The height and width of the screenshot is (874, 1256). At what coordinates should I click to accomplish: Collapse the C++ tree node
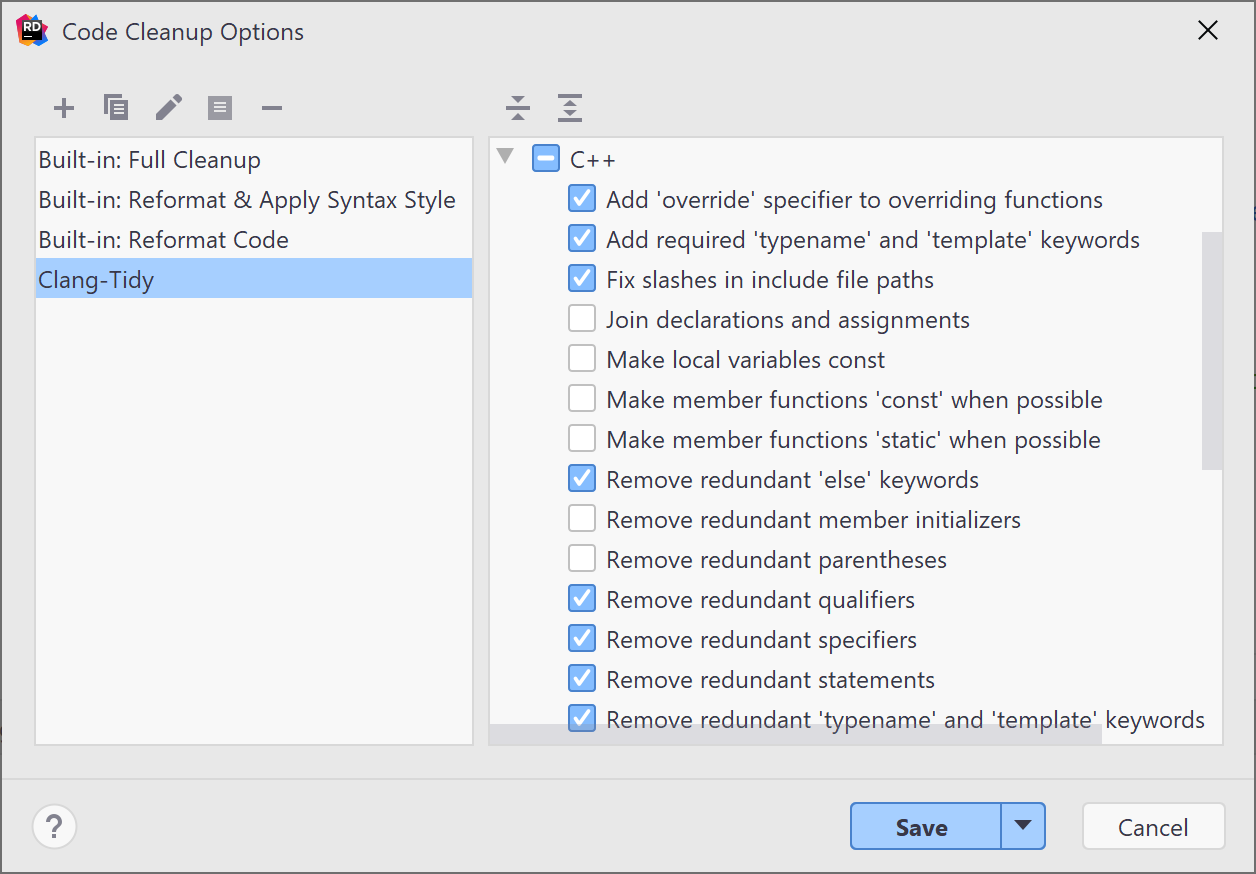click(506, 158)
